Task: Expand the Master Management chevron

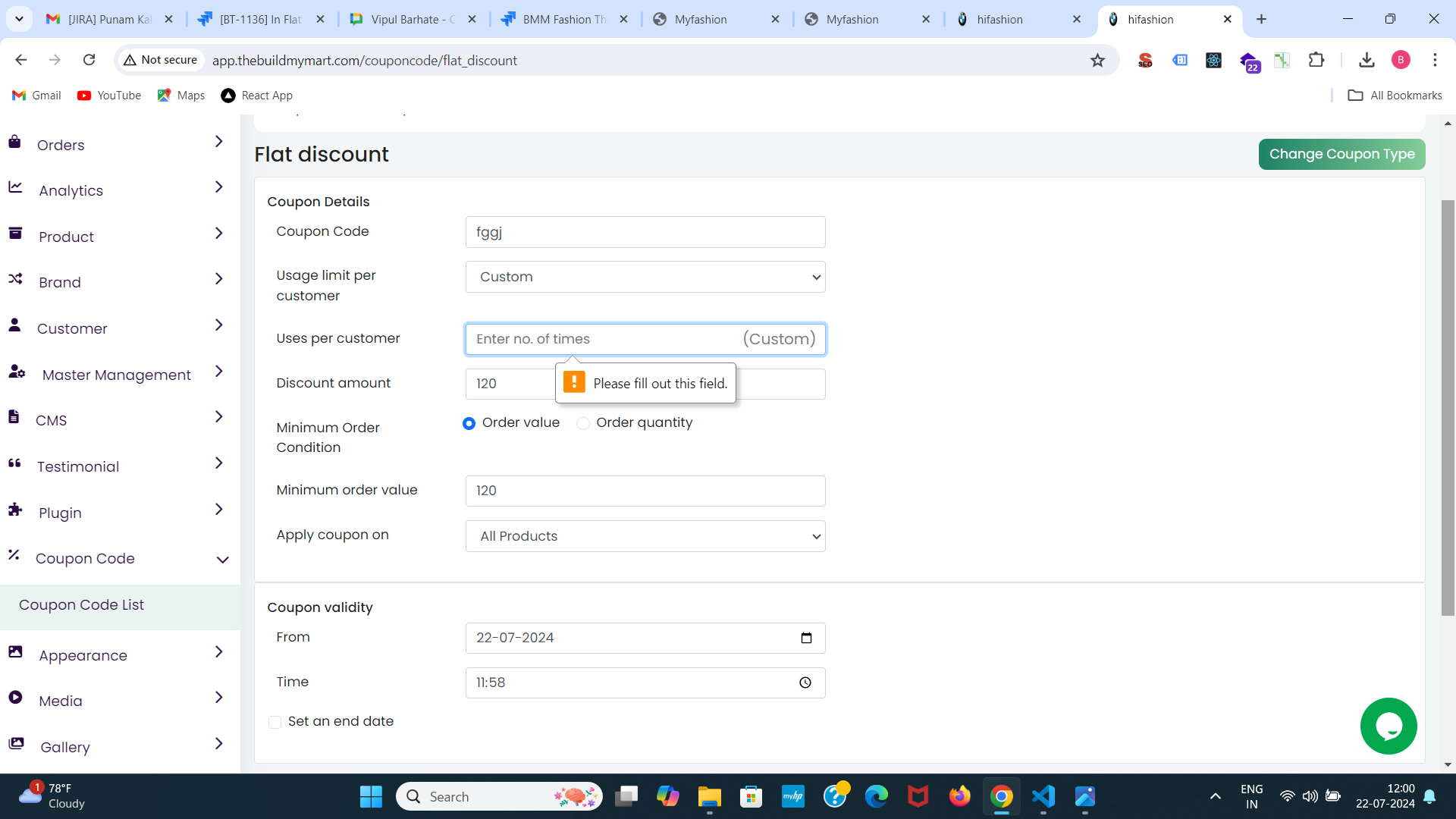Action: tap(218, 372)
